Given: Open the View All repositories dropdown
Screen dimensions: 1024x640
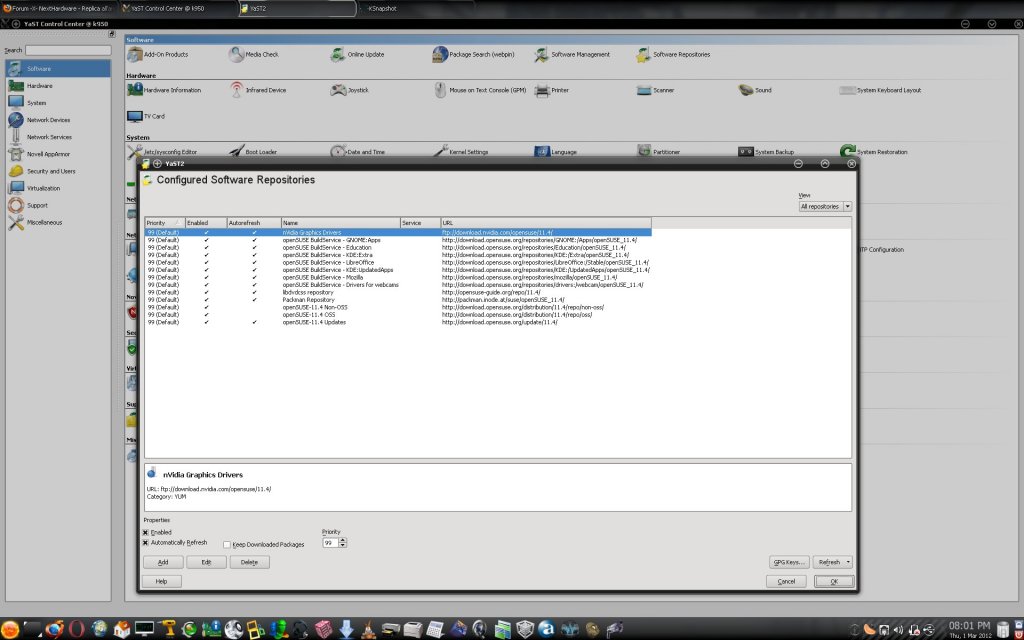Looking at the screenshot, I should click(825, 206).
